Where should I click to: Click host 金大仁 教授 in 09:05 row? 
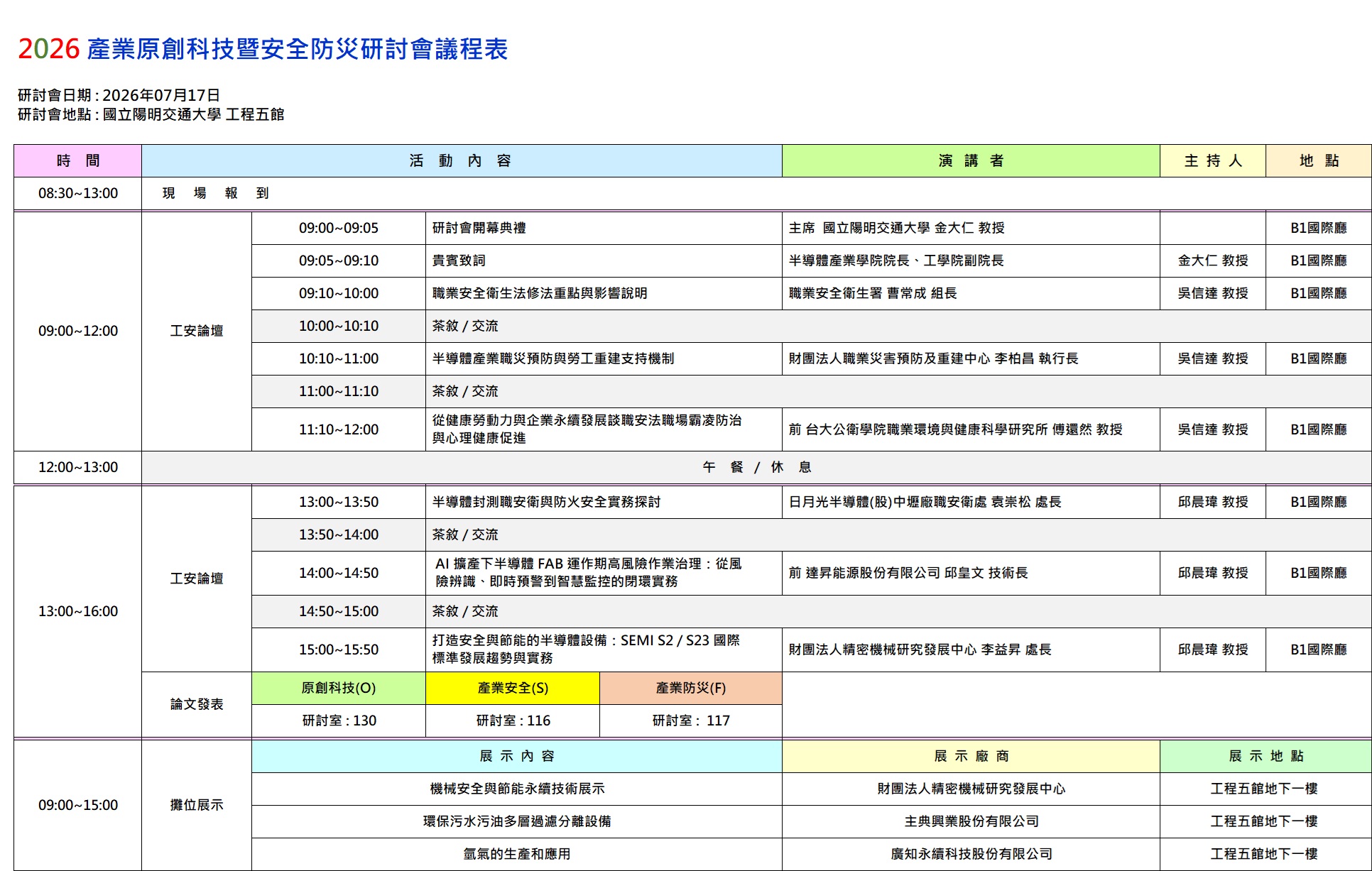(1213, 261)
